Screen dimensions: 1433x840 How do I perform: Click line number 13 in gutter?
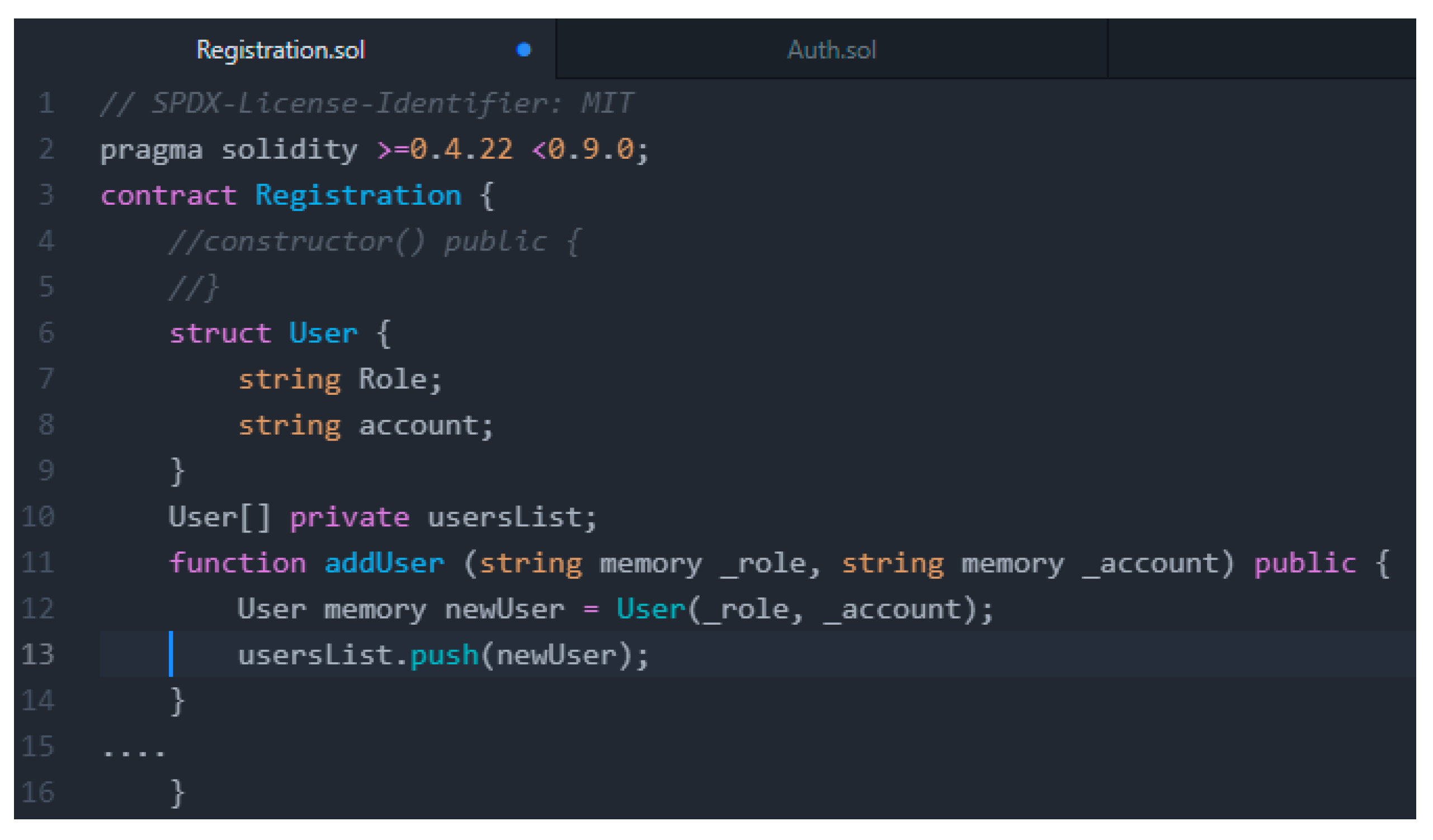pyautogui.click(x=38, y=654)
